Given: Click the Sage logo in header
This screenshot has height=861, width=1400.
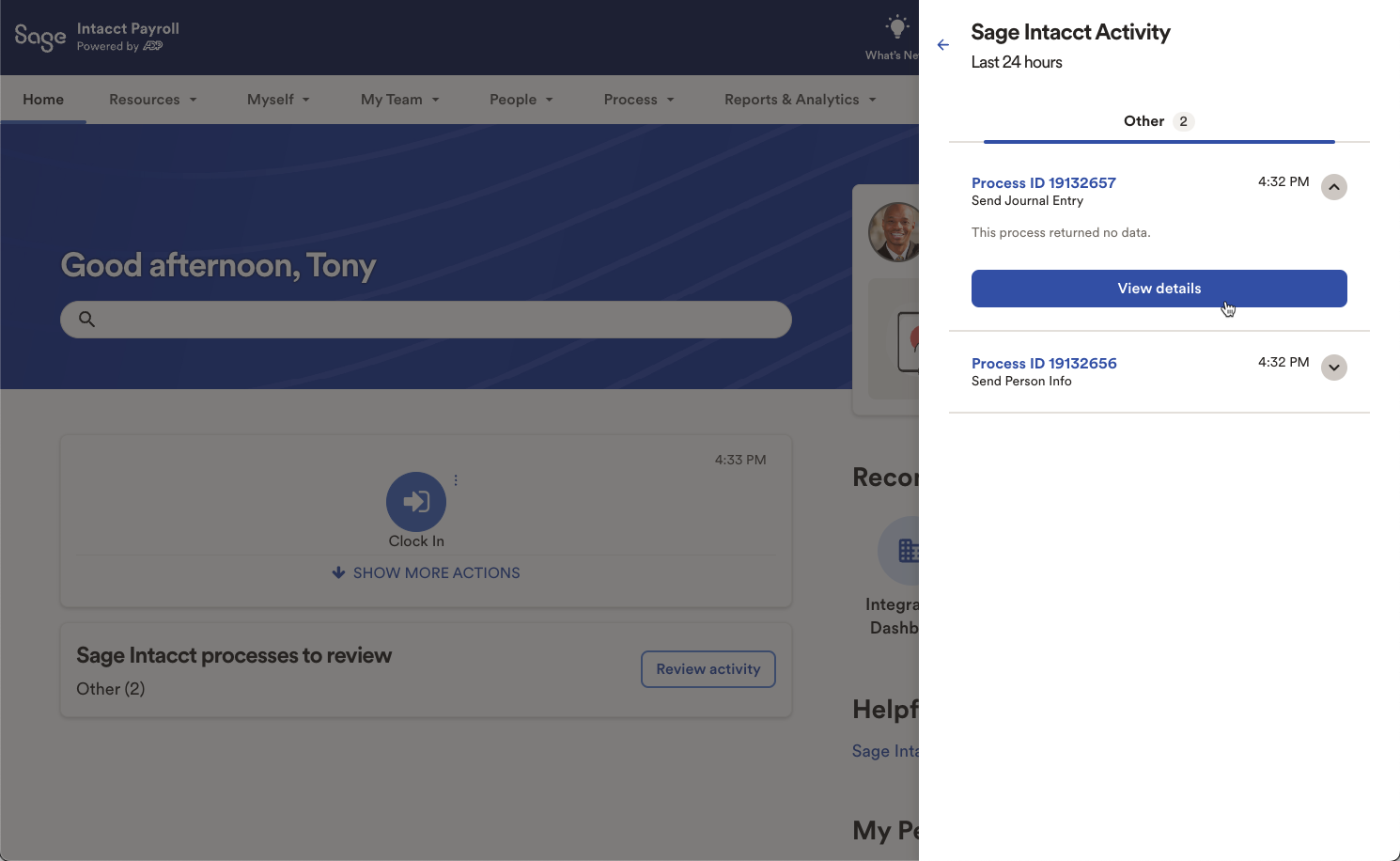Looking at the screenshot, I should point(40,38).
